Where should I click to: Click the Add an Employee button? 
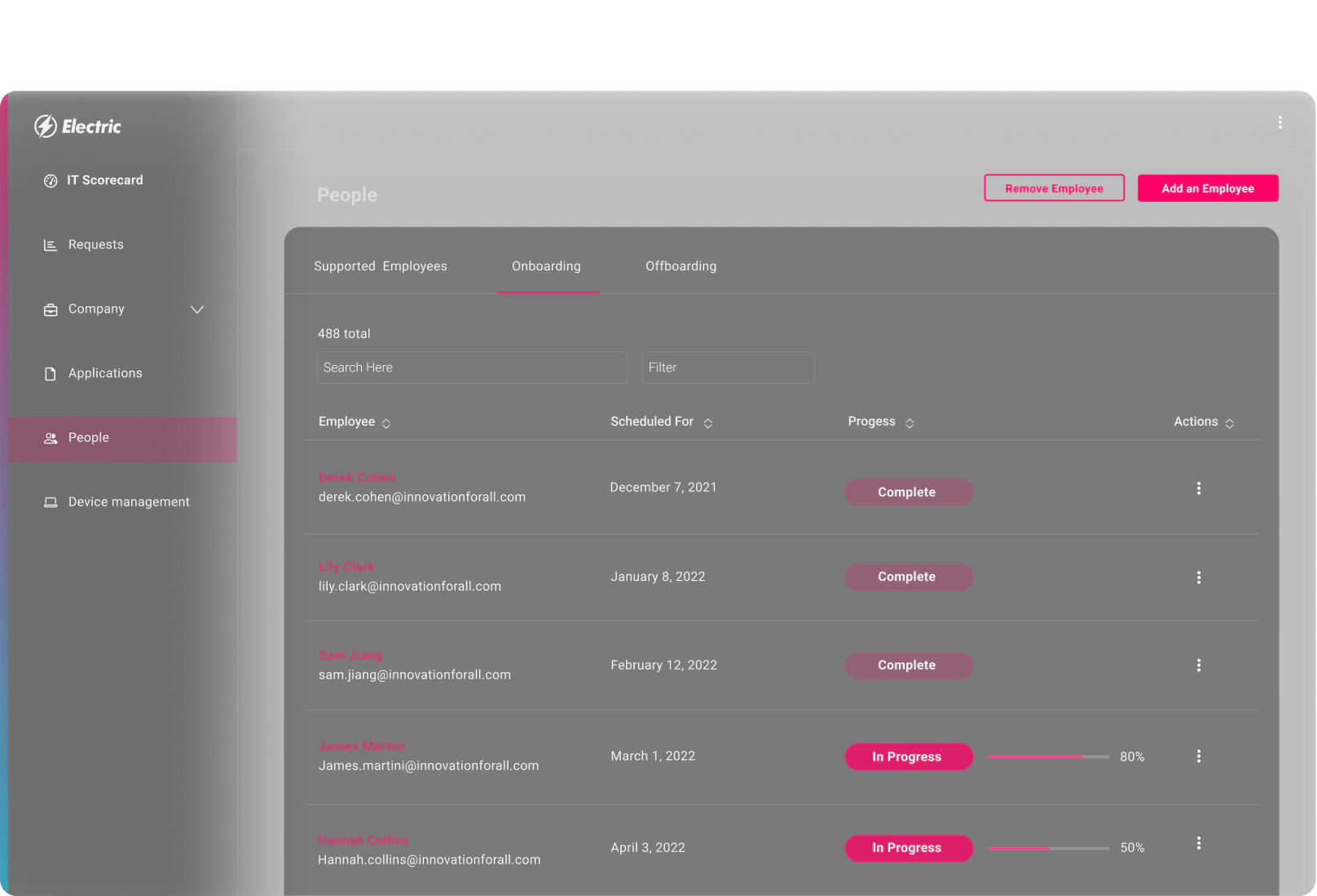click(1208, 188)
